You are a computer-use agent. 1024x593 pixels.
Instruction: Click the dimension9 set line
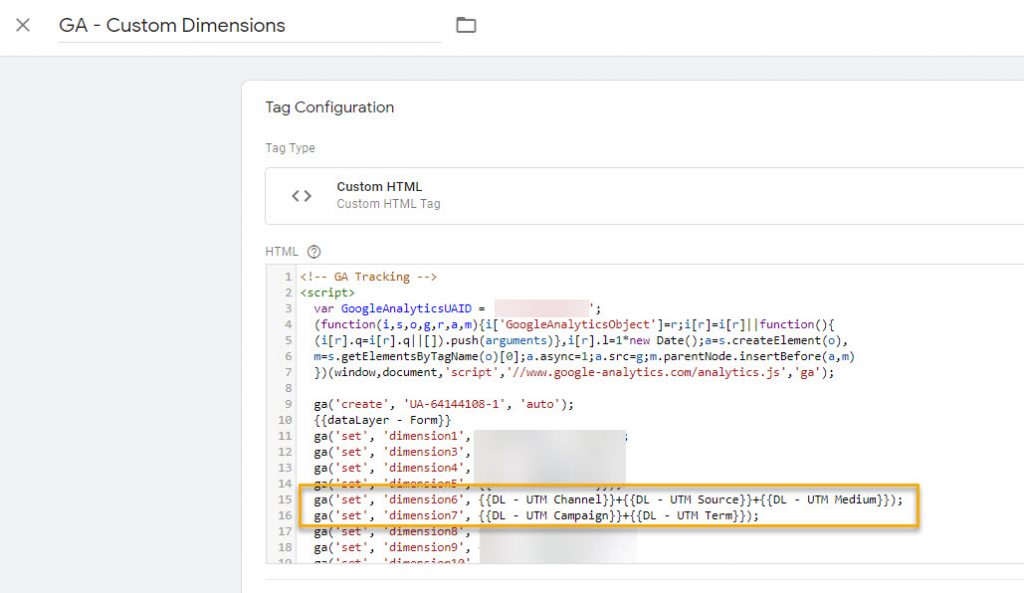392,547
